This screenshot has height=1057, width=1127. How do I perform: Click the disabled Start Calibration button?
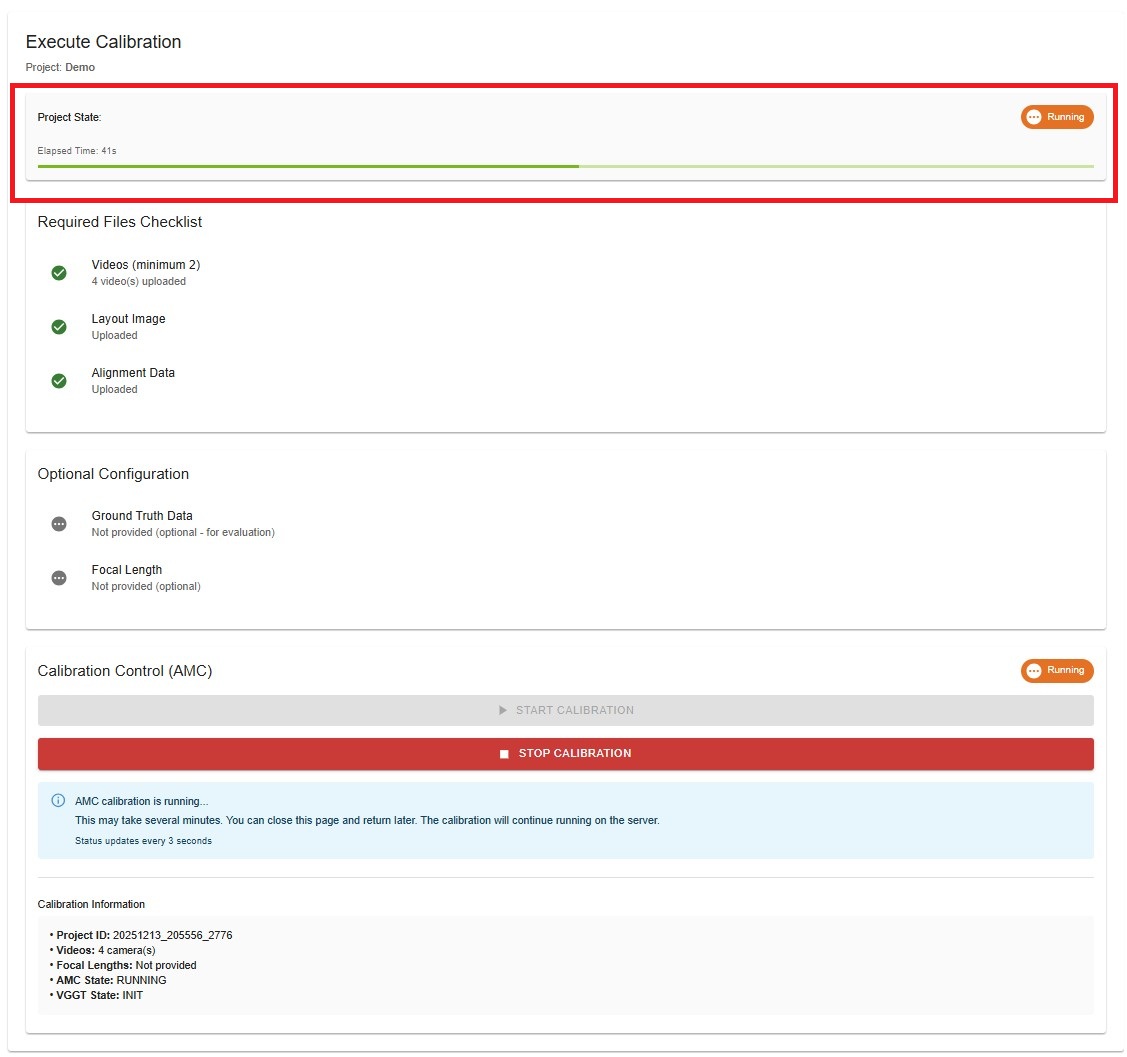click(565, 710)
